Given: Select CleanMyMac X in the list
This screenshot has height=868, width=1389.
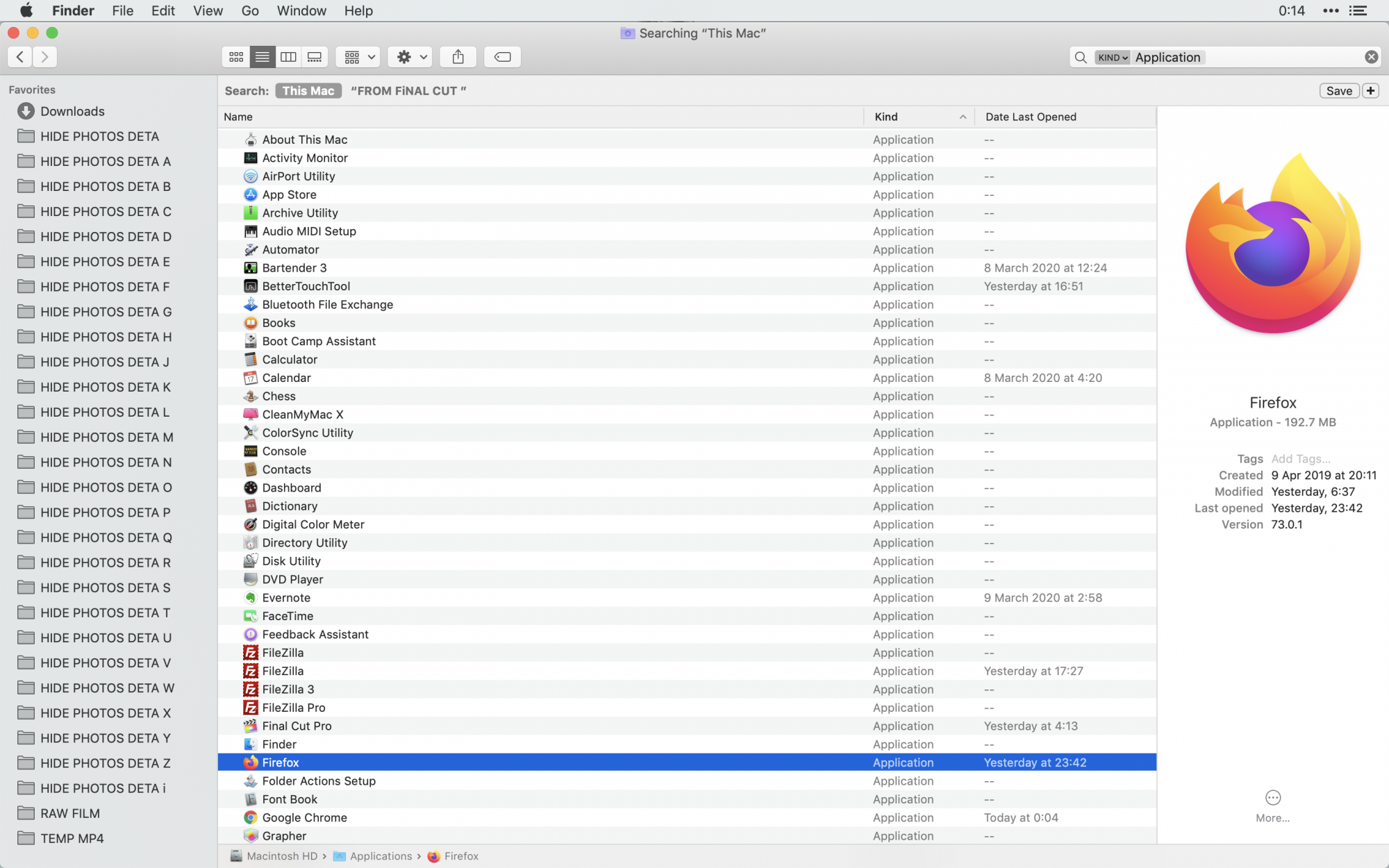Looking at the screenshot, I should click(x=687, y=414).
